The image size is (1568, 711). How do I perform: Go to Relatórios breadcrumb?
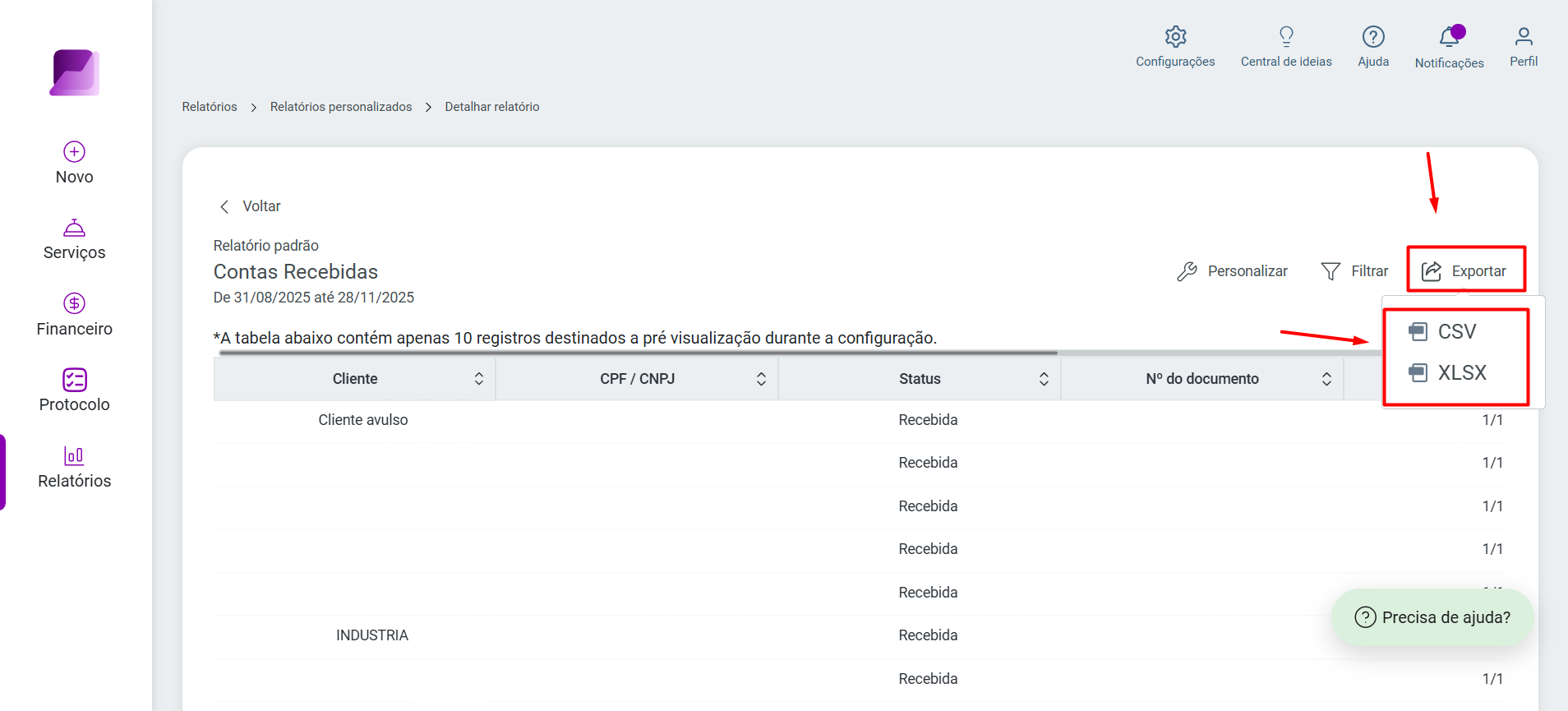click(x=210, y=107)
